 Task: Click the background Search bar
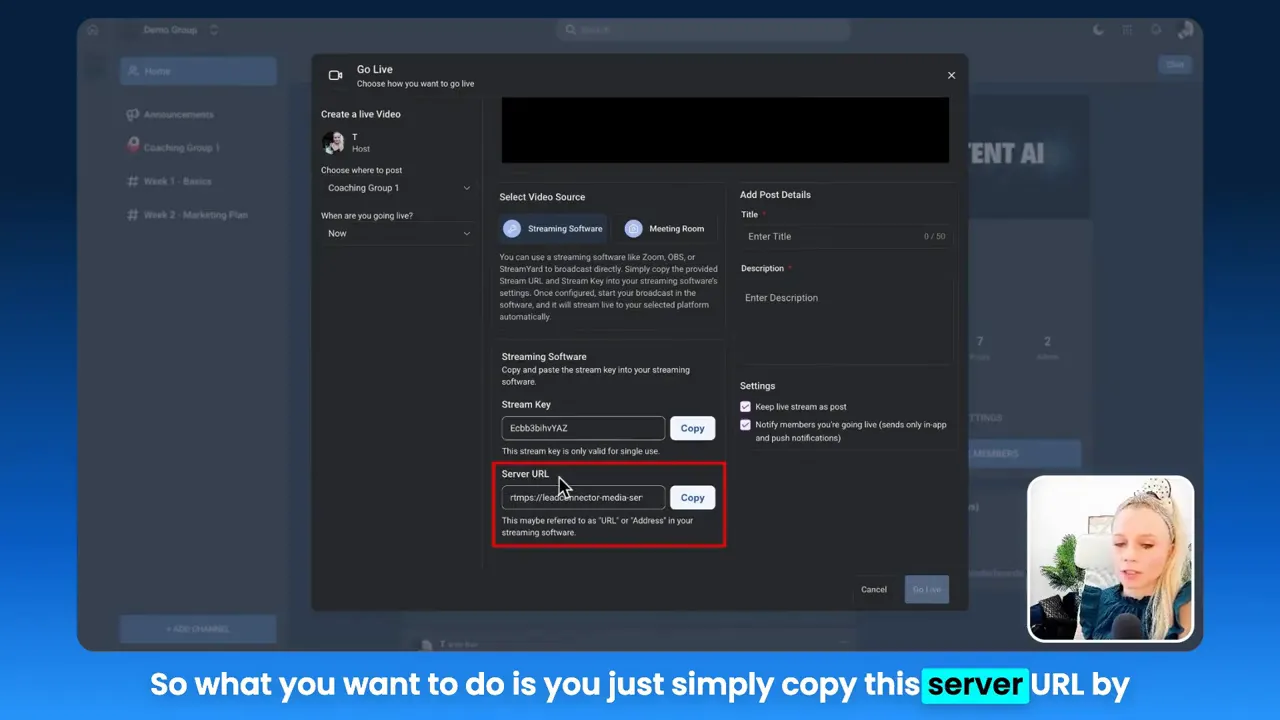[703, 30]
